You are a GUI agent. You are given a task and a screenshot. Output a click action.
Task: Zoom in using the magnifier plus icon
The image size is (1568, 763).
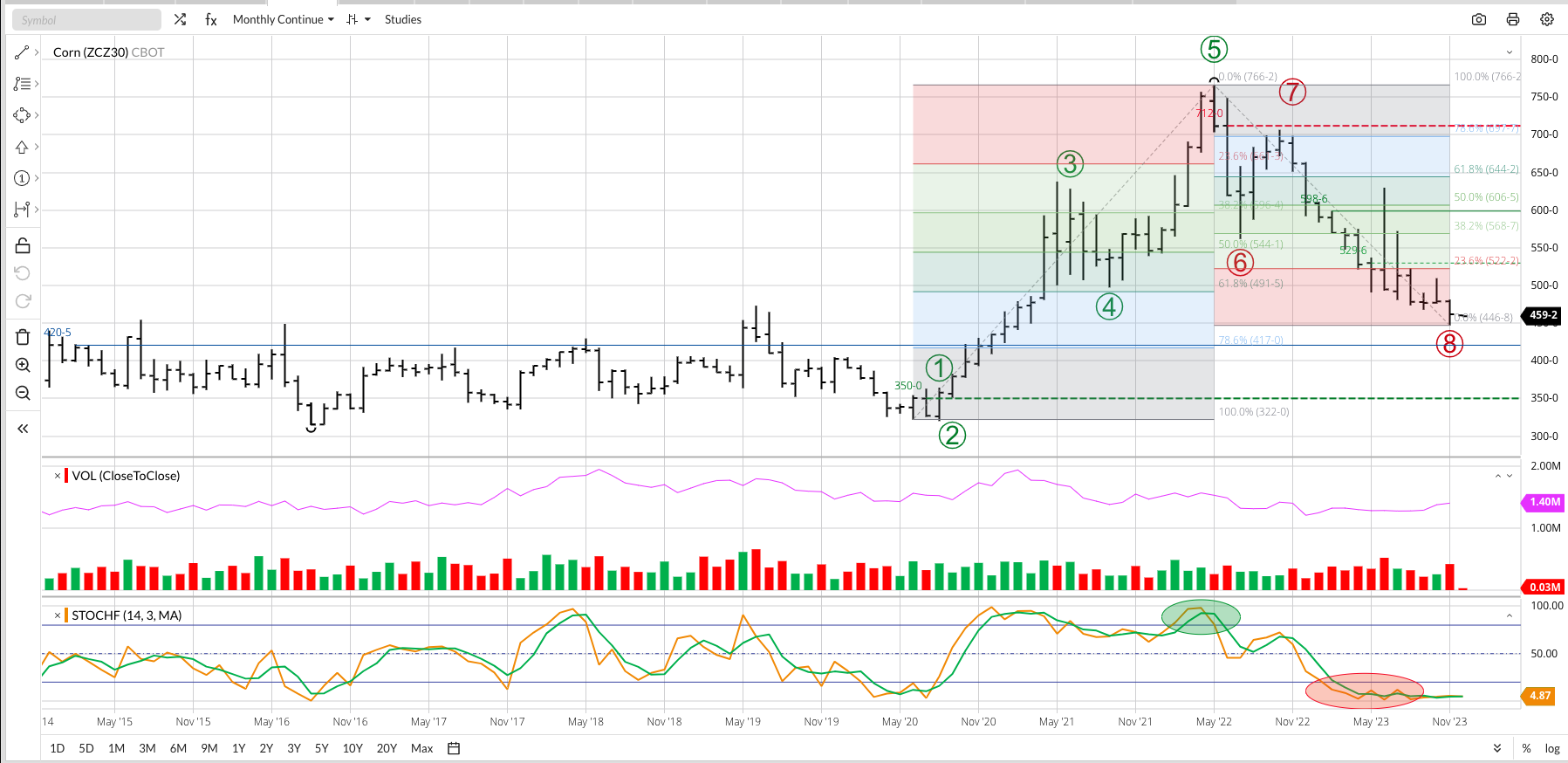[x=23, y=365]
